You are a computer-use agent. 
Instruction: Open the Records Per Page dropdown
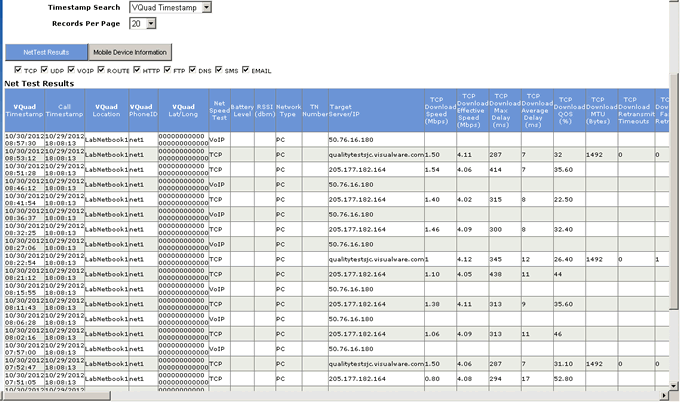[143, 23]
